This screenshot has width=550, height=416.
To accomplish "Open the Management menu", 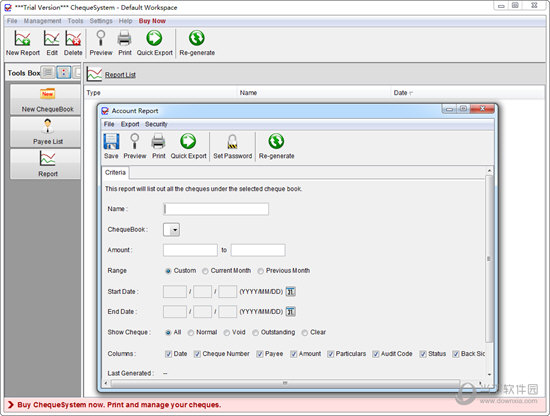I will (42, 21).
